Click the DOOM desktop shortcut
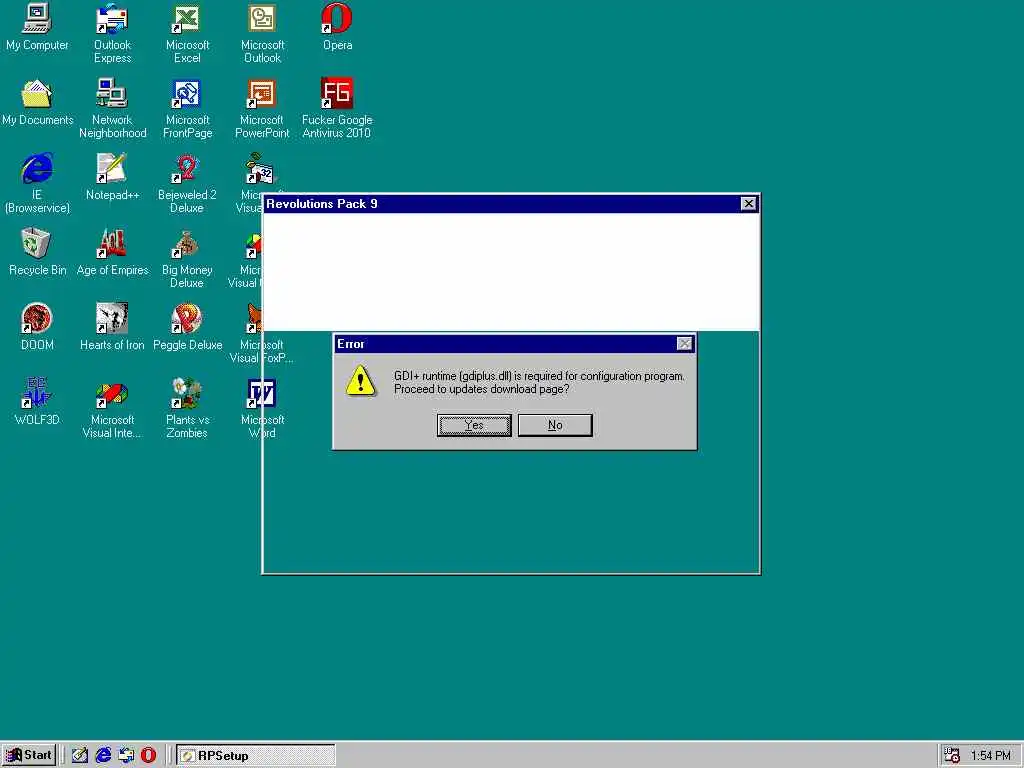The height and width of the screenshot is (768, 1024). pos(37,327)
